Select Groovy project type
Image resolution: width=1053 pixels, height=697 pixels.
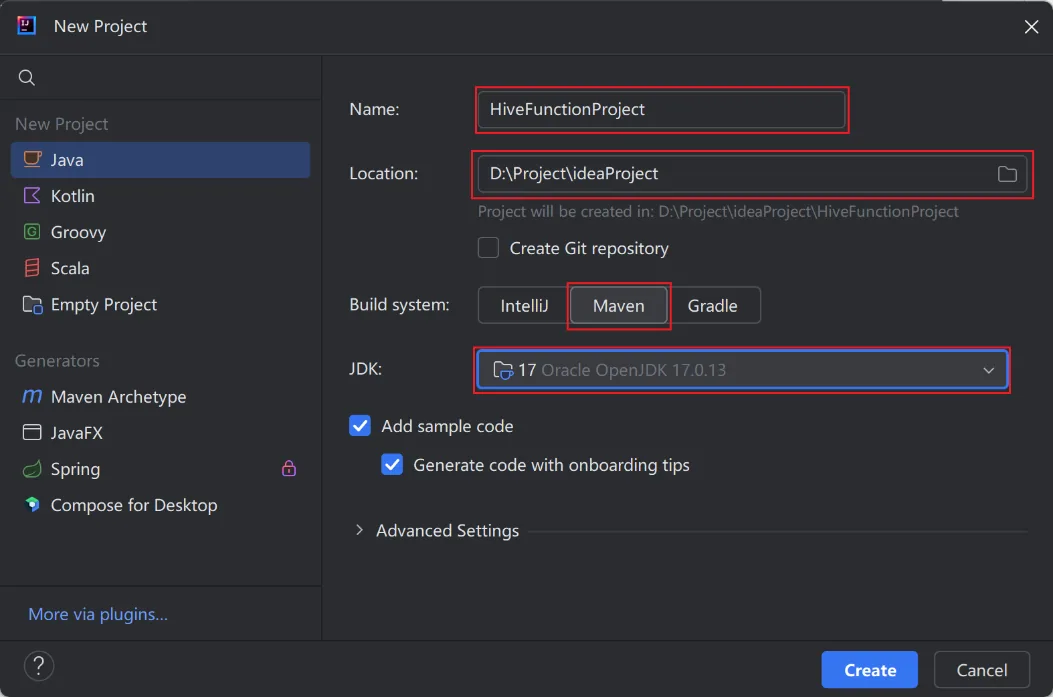161,232
